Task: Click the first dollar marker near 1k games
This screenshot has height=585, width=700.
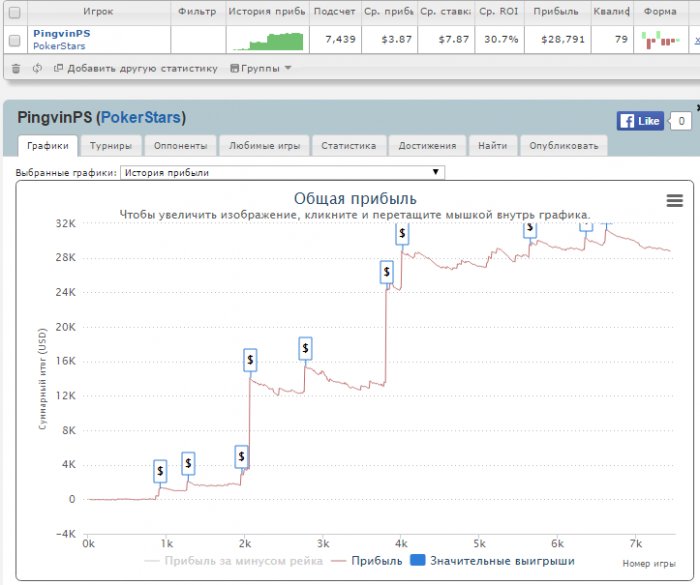Action: [x=160, y=471]
